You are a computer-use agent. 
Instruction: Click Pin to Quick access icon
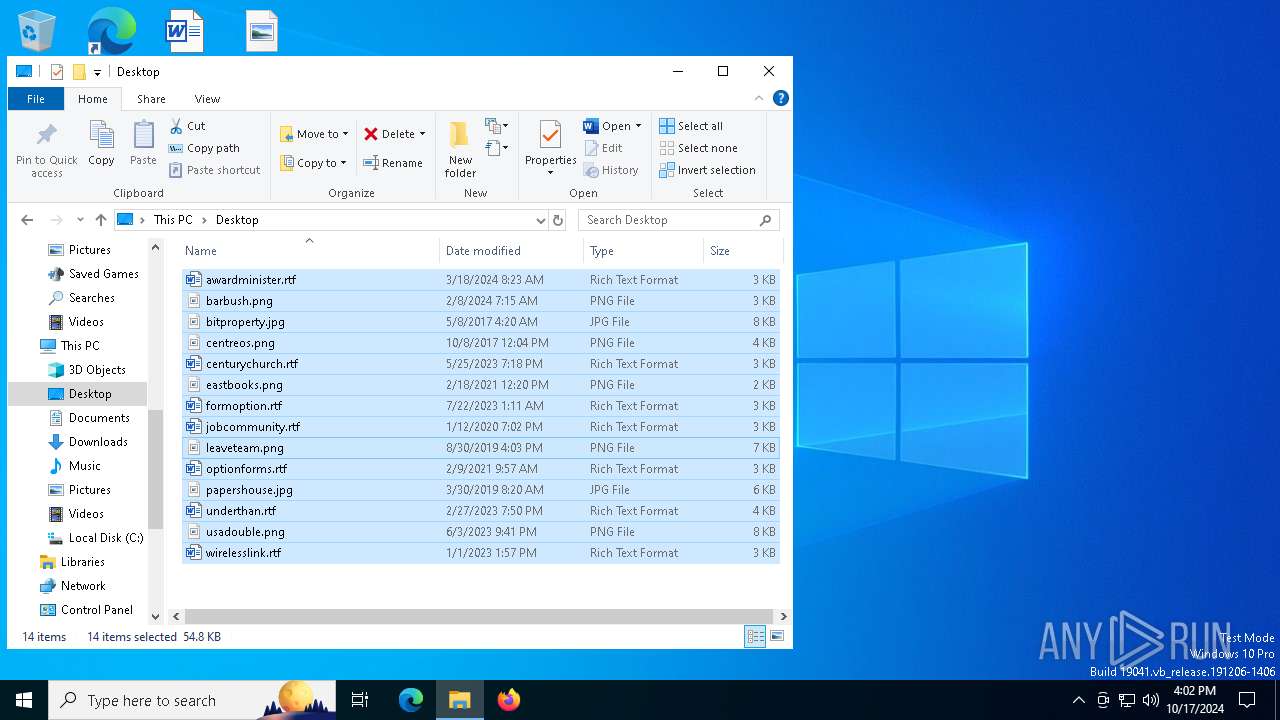click(x=46, y=150)
